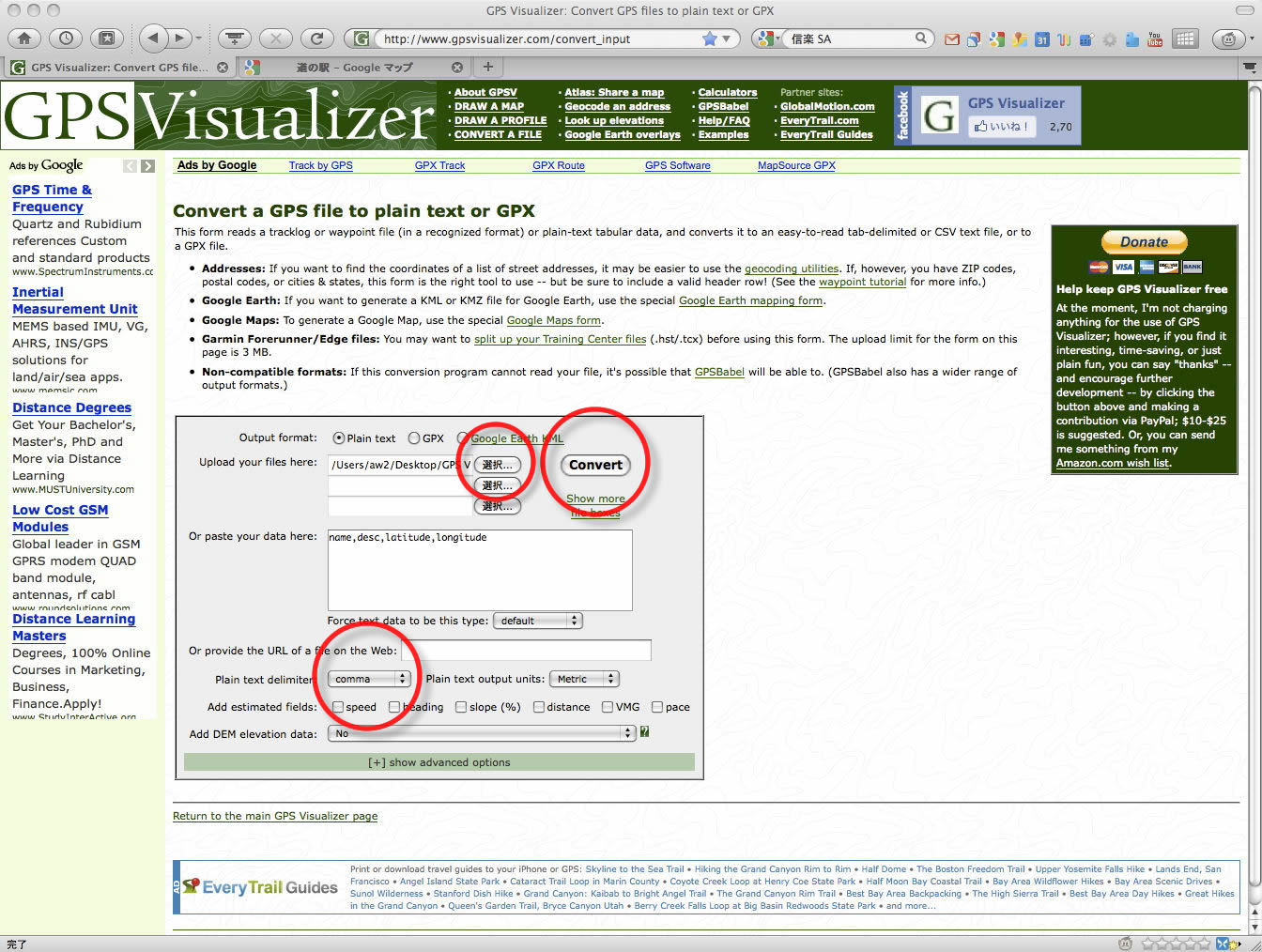Open the geocoding utilities link

(792, 269)
